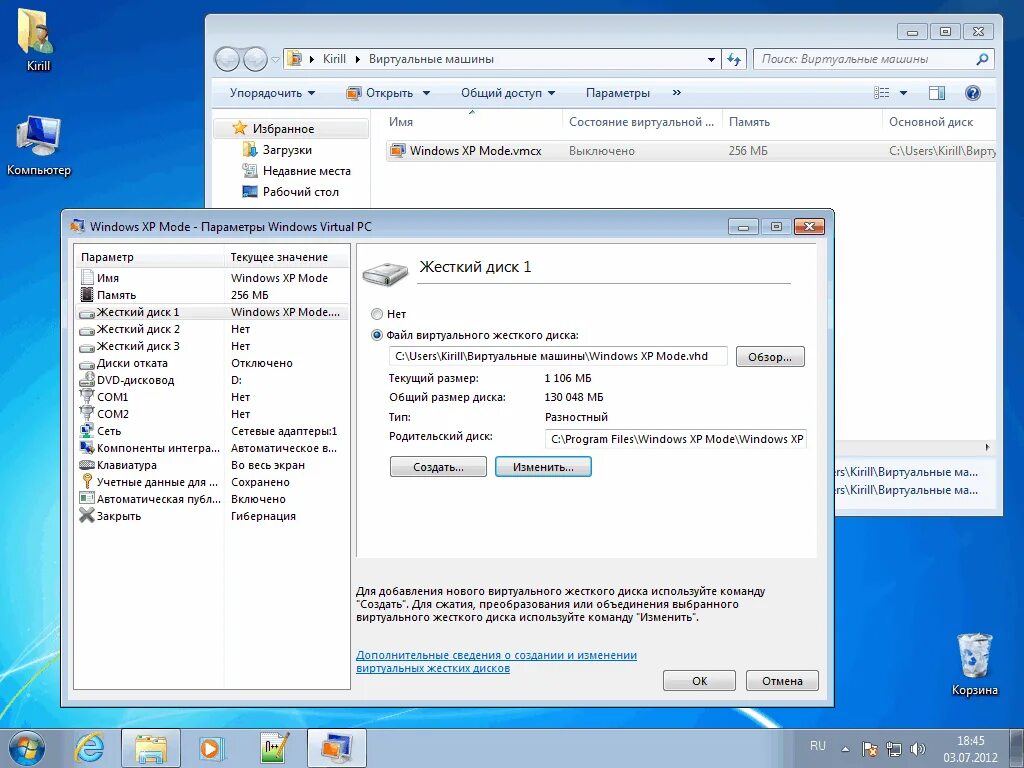Click the COM2 port icon
The image size is (1024, 768).
point(87,413)
